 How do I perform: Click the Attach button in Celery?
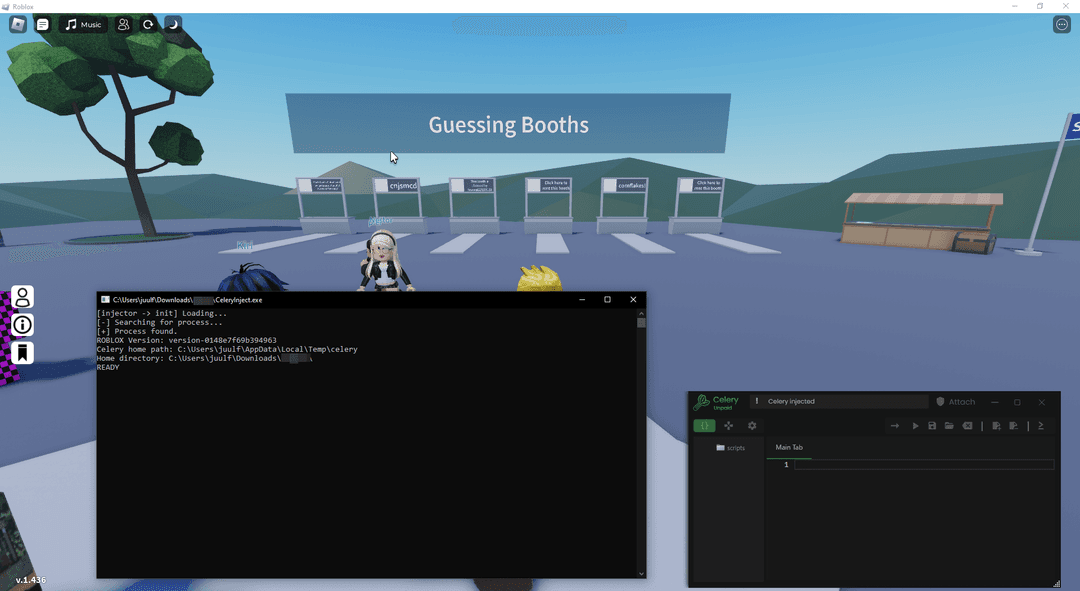coord(962,401)
